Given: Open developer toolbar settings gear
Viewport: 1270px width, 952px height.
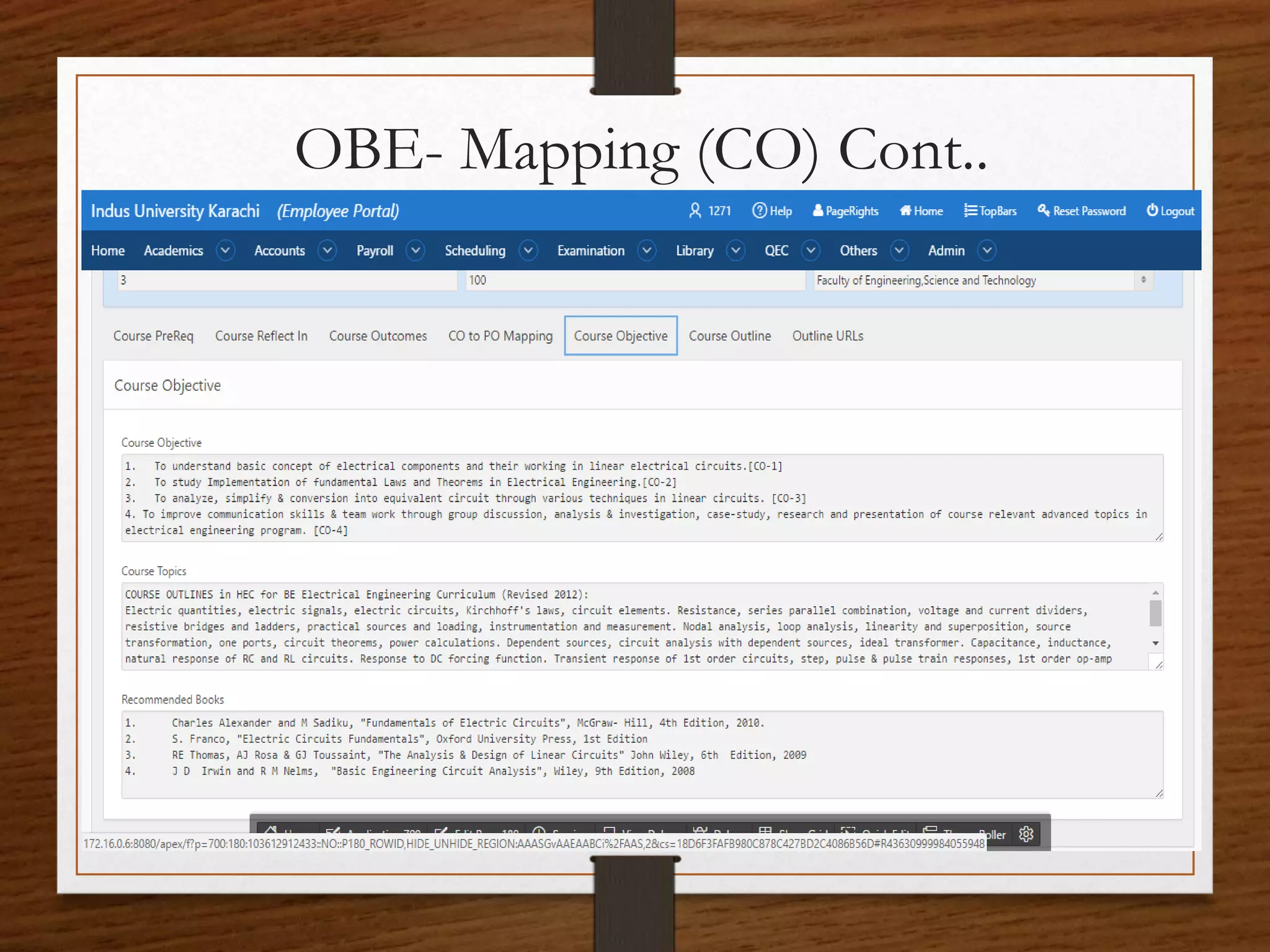Looking at the screenshot, I should click(1026, 834).
